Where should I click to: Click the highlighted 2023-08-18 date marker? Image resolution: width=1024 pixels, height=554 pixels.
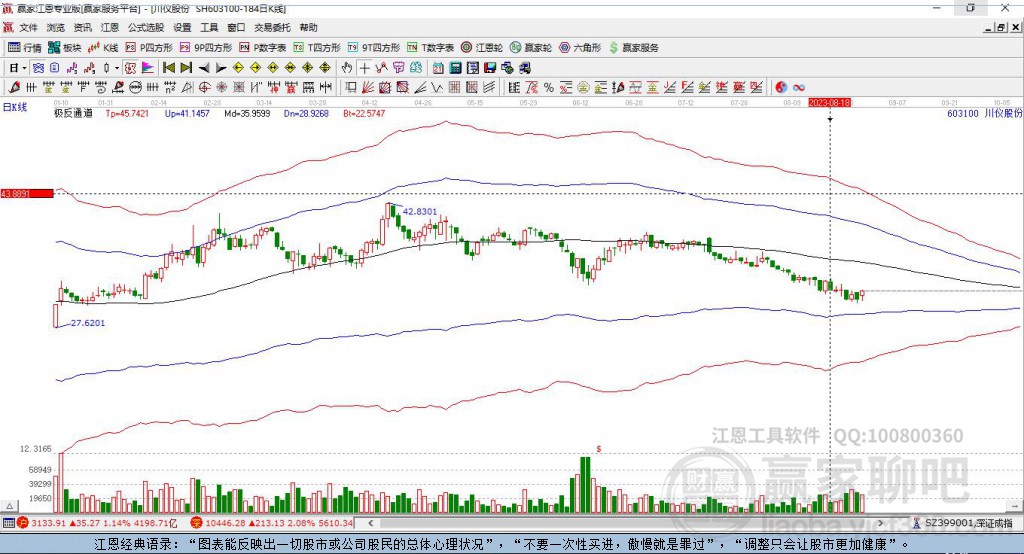point(830,103)
